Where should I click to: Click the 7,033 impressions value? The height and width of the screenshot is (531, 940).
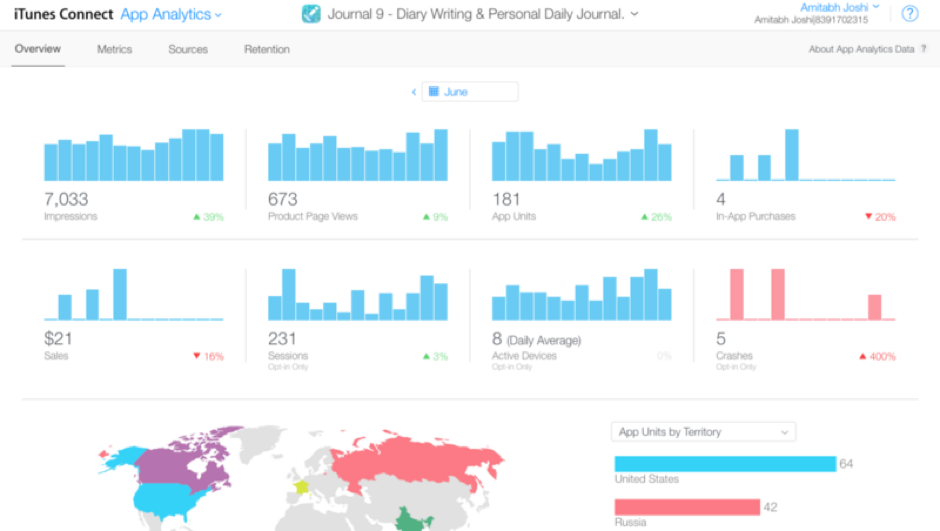point(66,199)
